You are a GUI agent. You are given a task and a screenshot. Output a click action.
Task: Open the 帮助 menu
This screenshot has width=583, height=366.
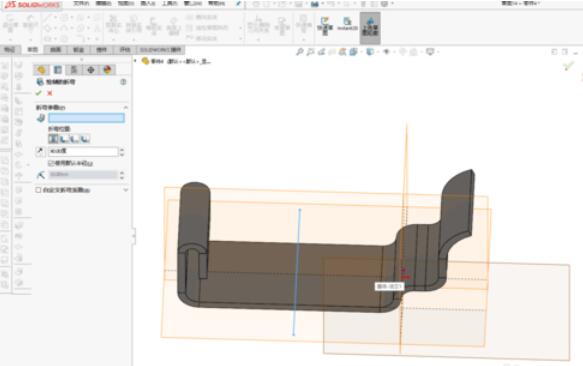pos(216,4)
